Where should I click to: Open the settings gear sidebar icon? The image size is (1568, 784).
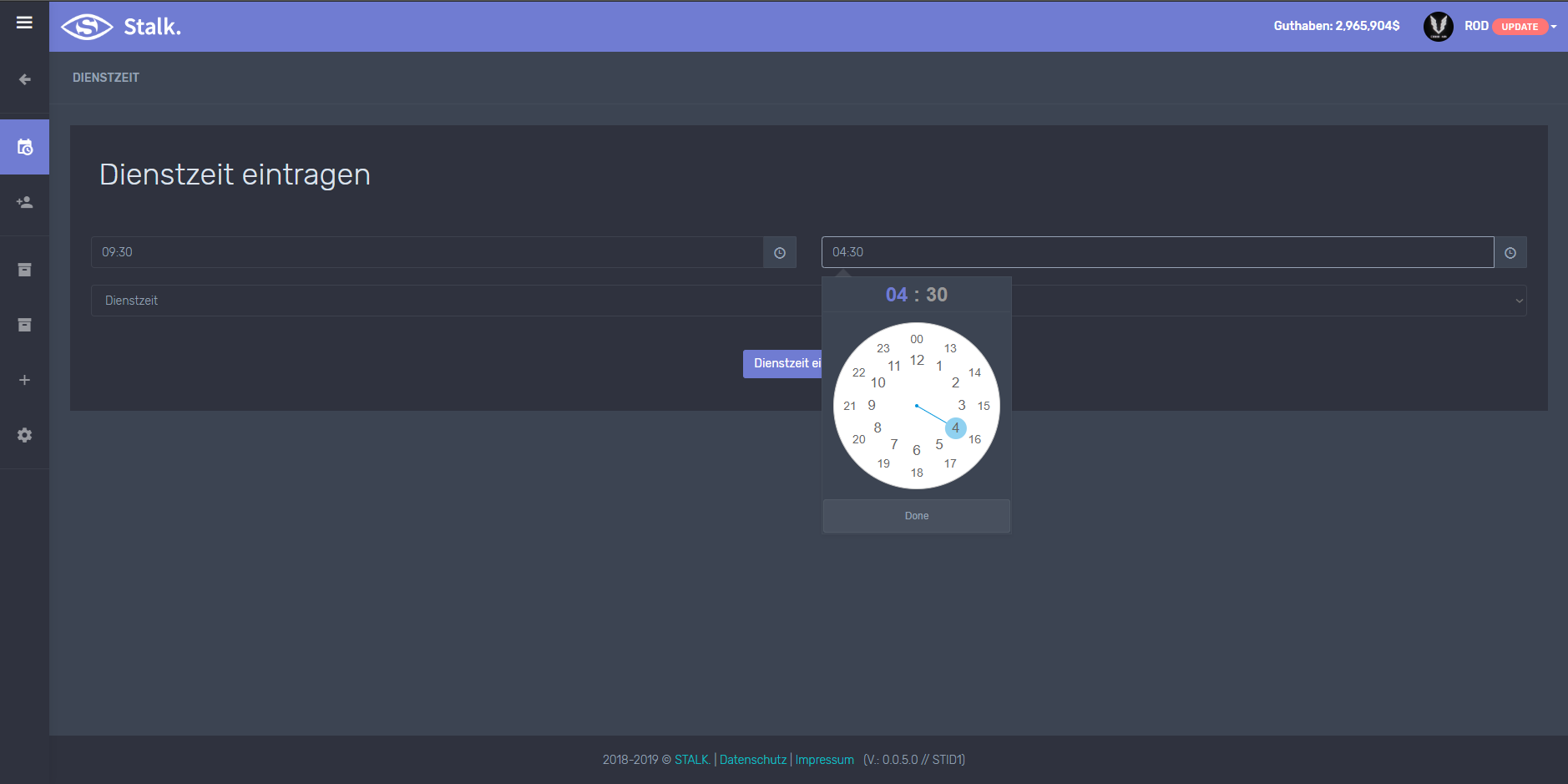click(24, 435)
